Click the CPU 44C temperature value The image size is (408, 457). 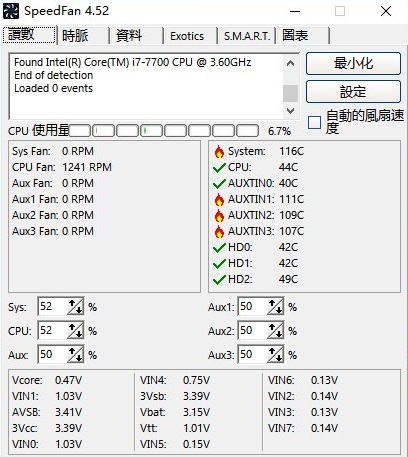tap(288, 167)
